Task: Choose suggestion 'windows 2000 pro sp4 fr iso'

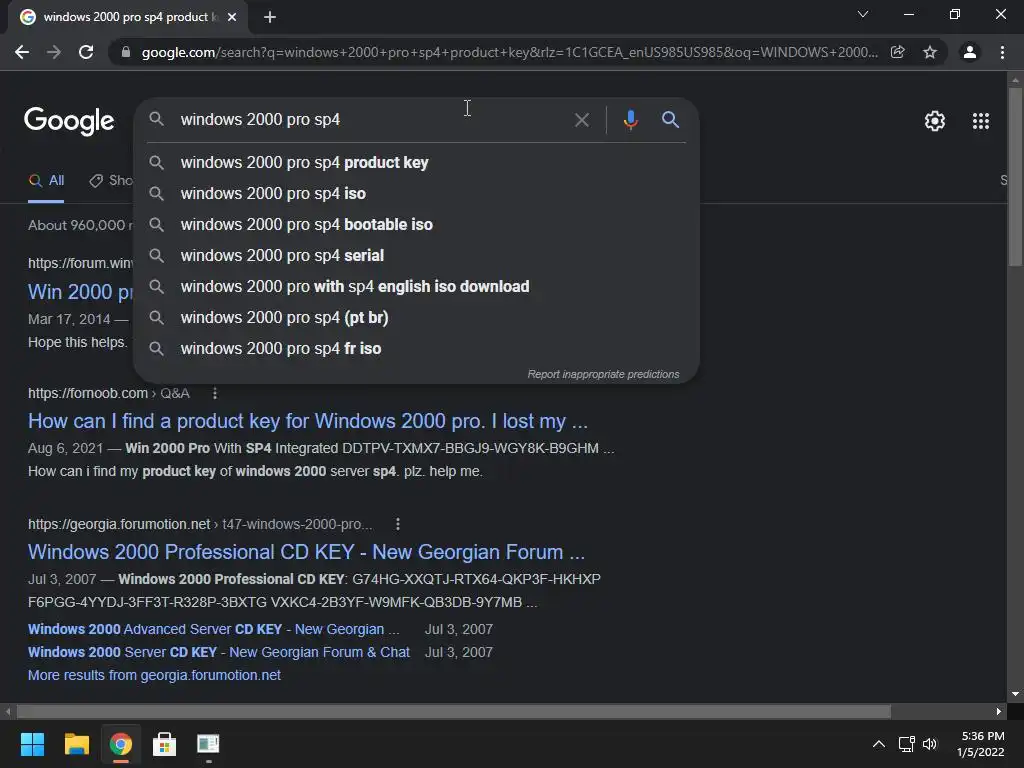Action: 417,349
